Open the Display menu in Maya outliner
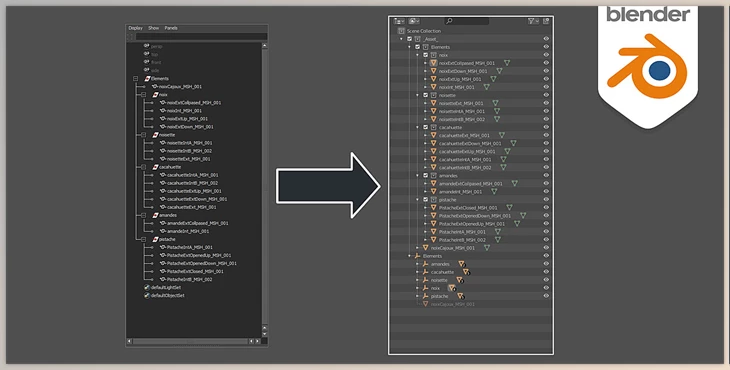 [135, 28]
